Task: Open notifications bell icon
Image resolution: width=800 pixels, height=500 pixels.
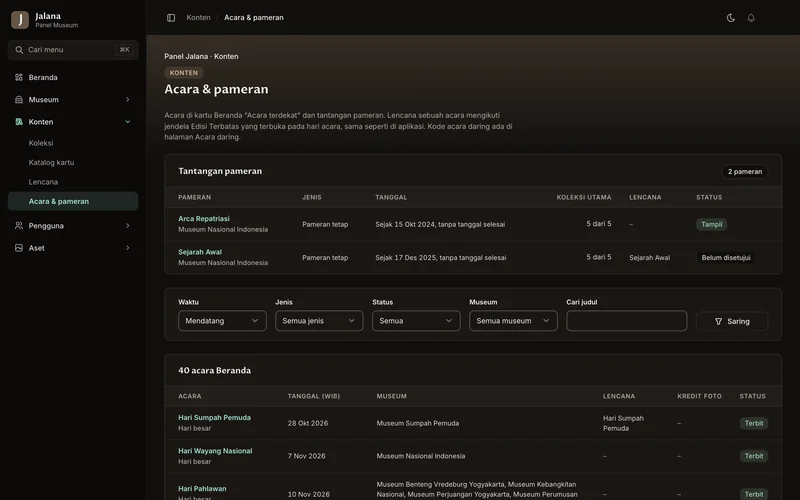Action: click(x=751, y=18)
